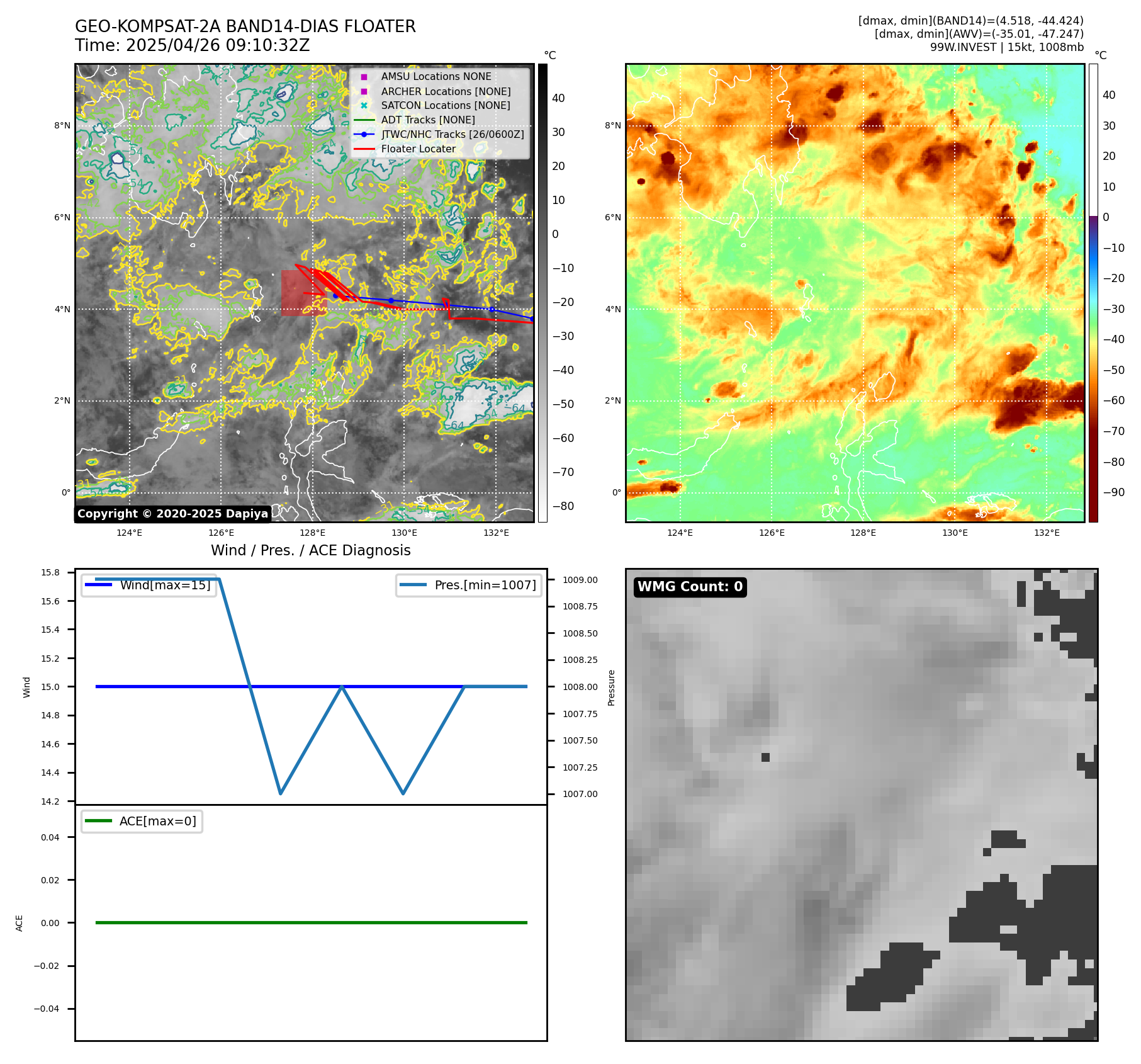This screenshot has width=1141, height=1064.
Task: Click the 15.2 wind axis tick
Action: pos(50,659)
